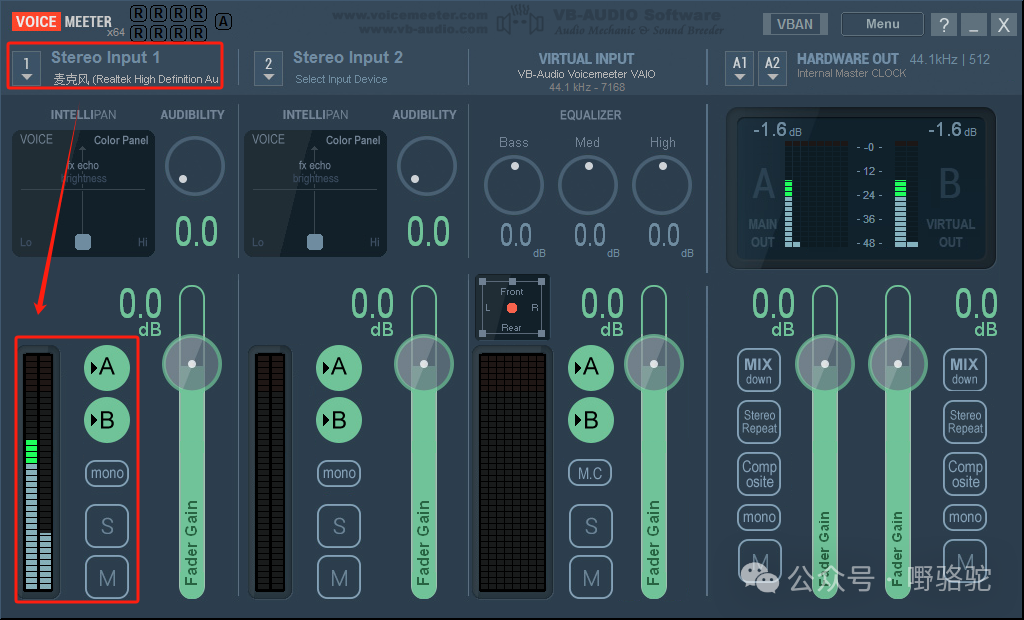
Task: Open Stereo Input 1 device selector
Action: click(27, 67)
